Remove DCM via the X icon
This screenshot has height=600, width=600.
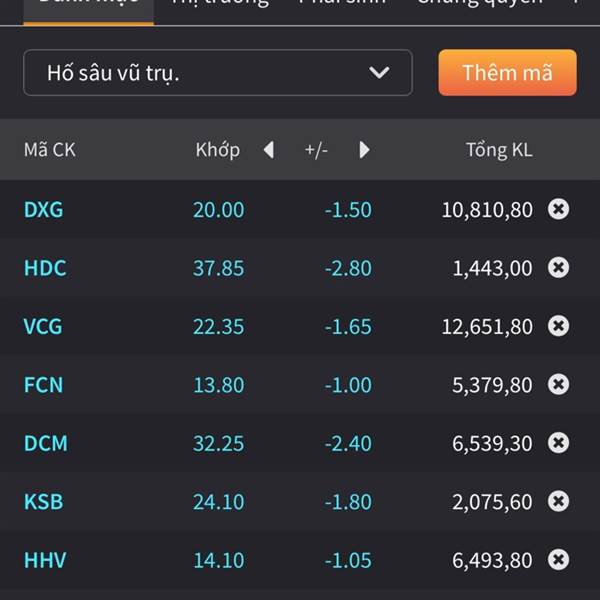click(558, 443)
